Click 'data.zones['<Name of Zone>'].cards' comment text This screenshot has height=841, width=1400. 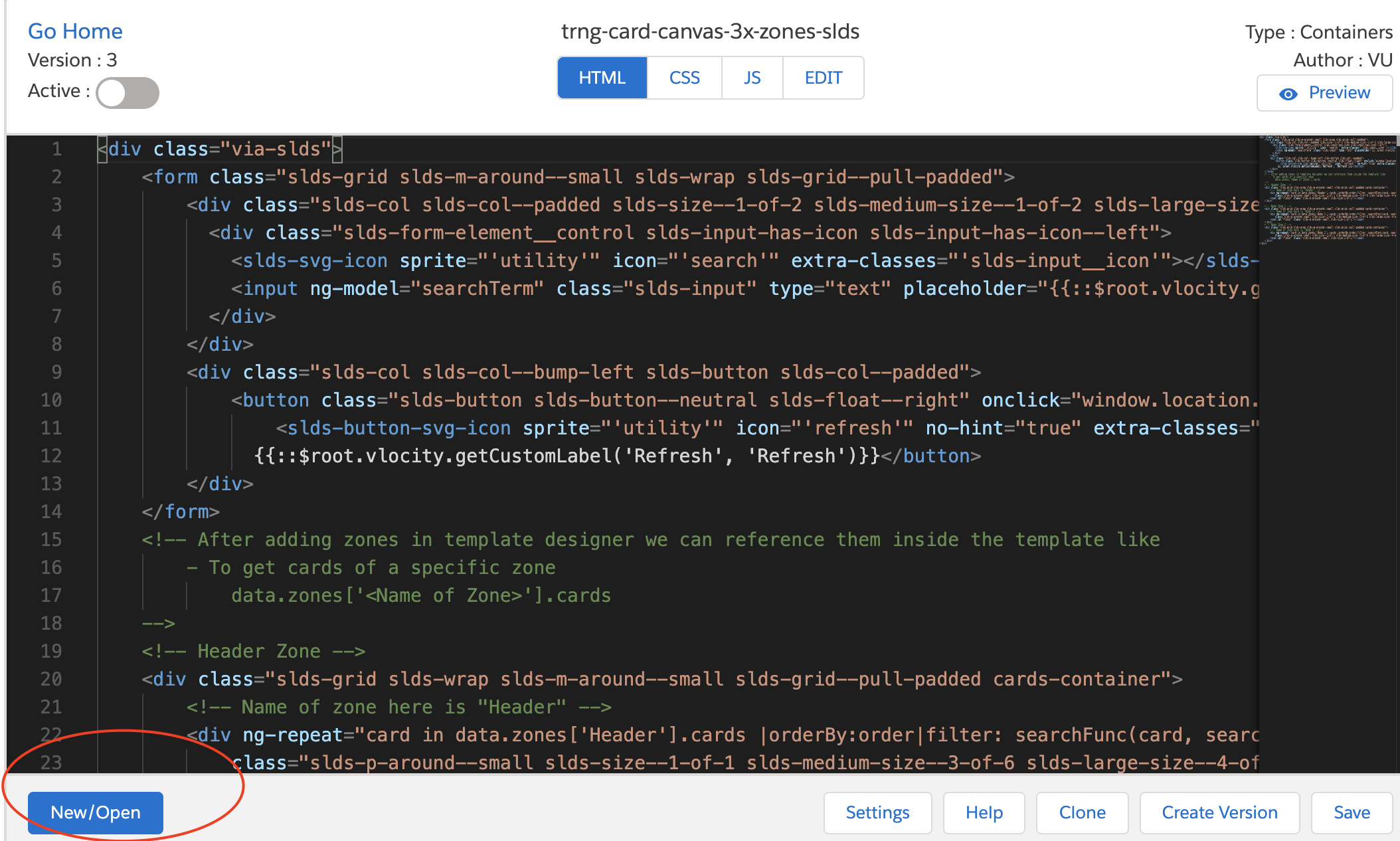pos(421,595)
